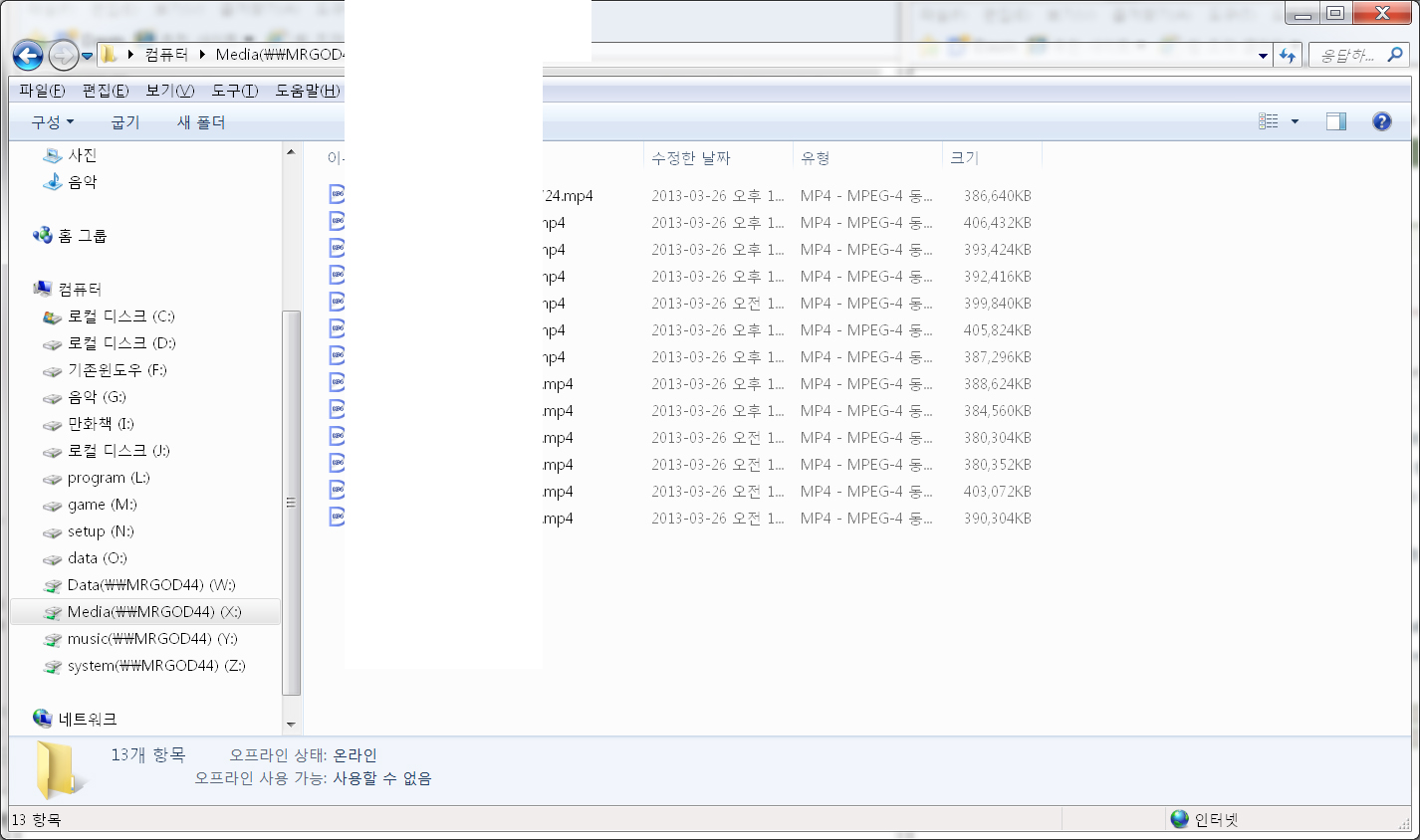Click the folder icon in the address bar
The image size is (1420, 840).
(x=110, y=55)
